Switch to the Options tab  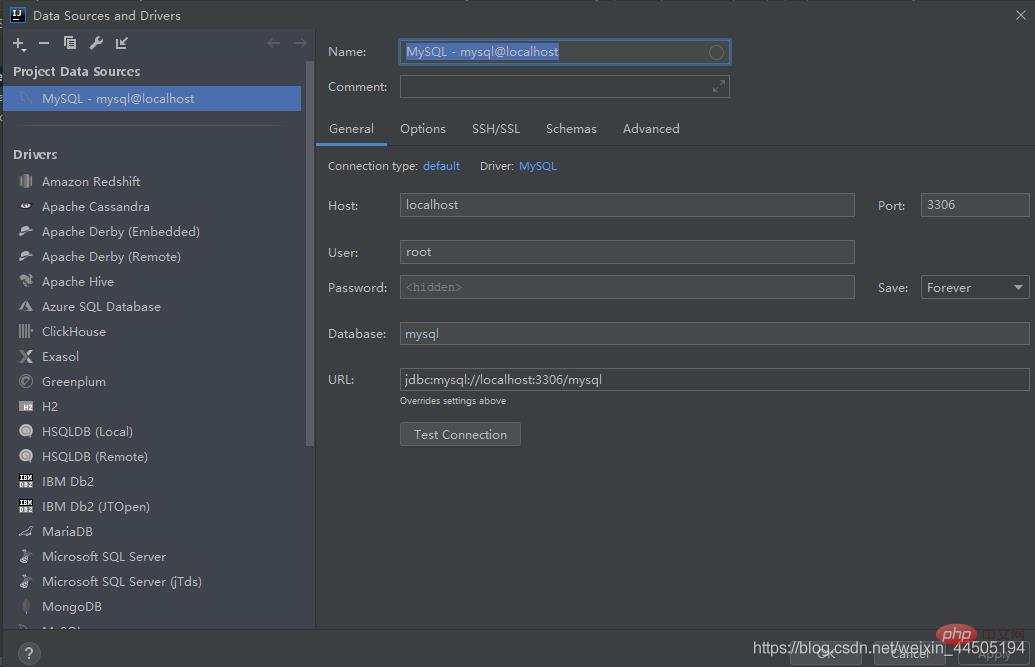pos(422,129)
